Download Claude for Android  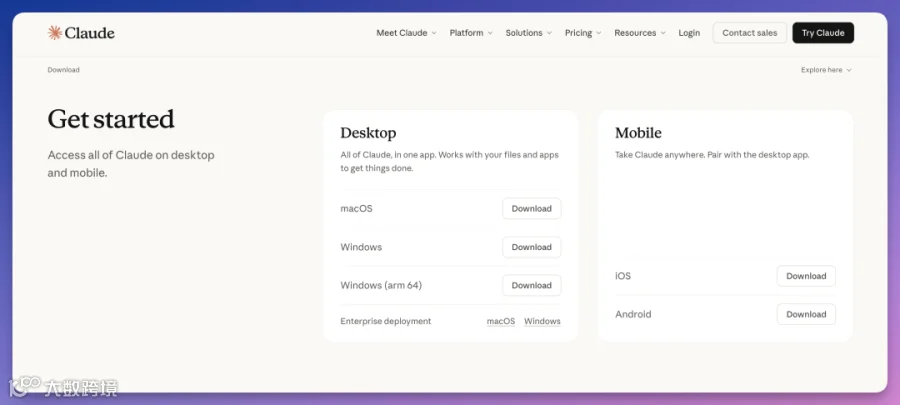pyautogui.click(x=806, y=314)
